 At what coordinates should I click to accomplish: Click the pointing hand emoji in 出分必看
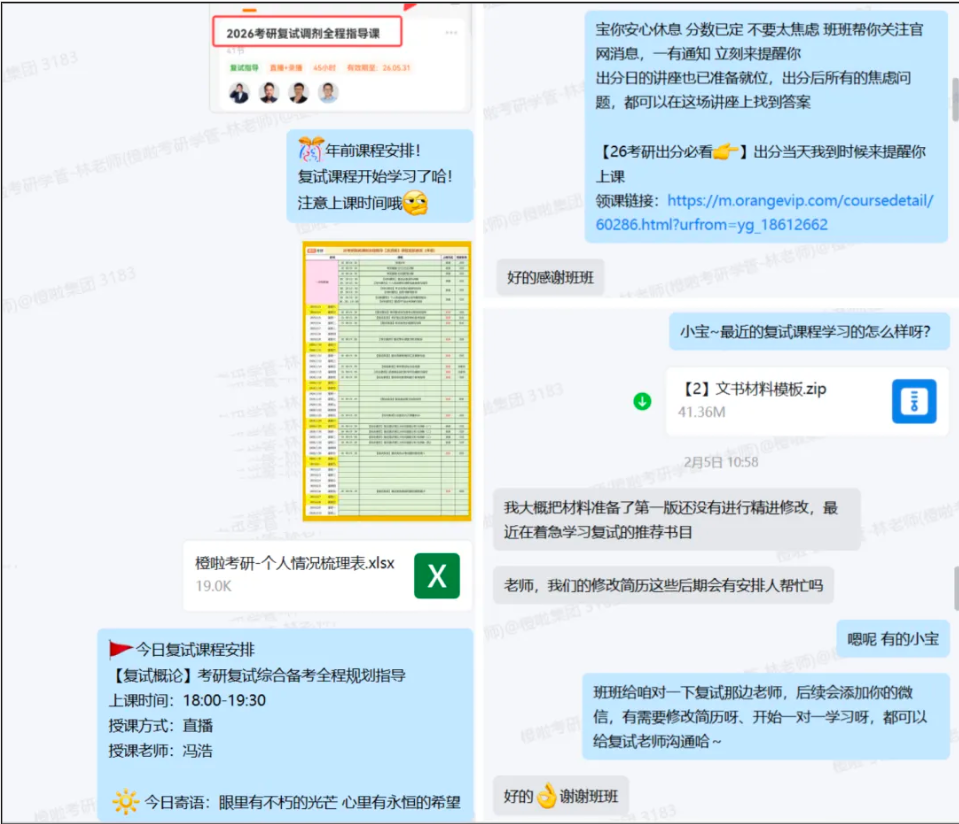pos(725,151)
